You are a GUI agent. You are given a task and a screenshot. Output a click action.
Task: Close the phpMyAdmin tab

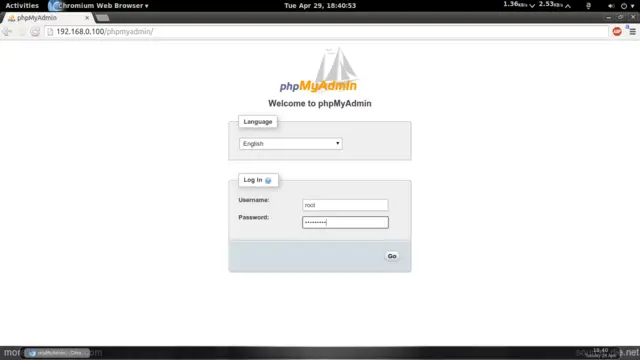[x=87, y=18]
